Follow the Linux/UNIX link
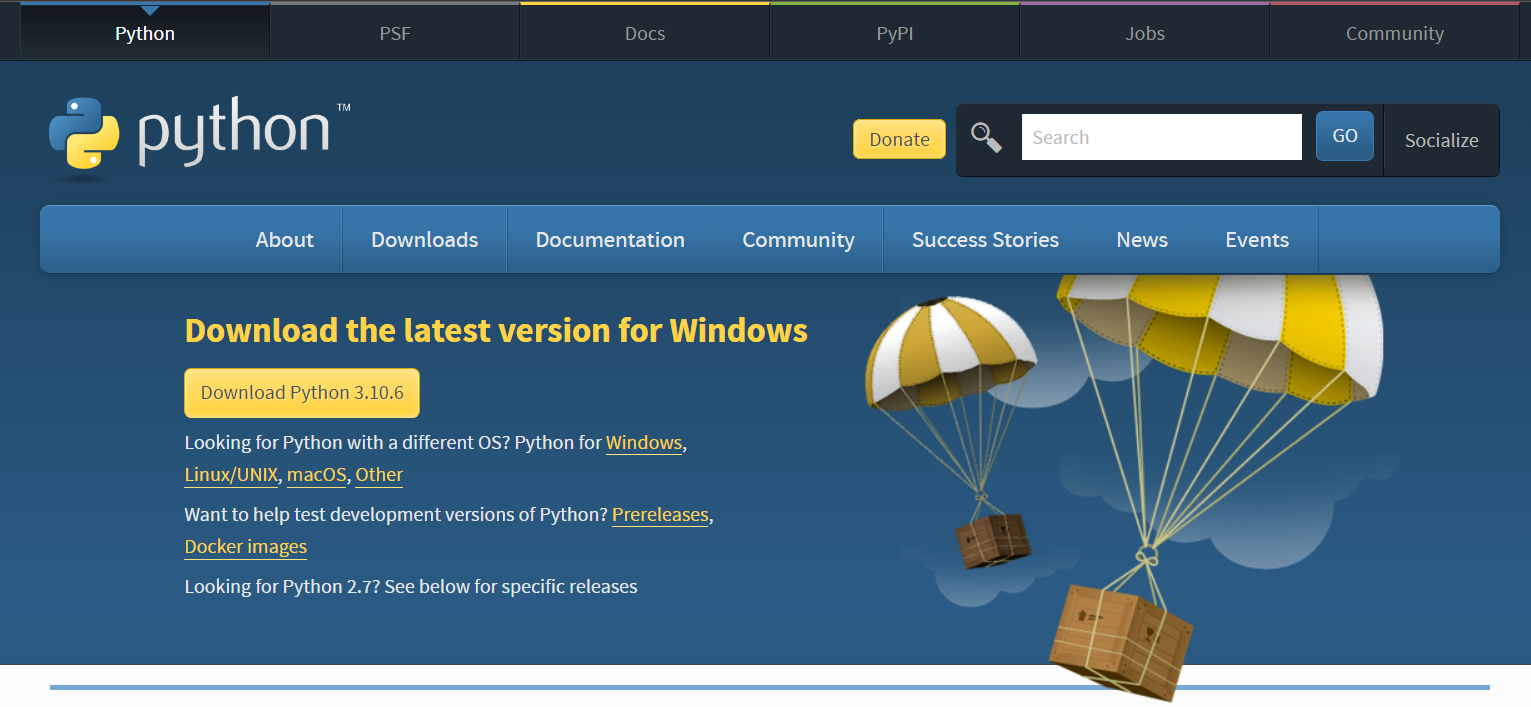The image size is (1531, 707). (x=231, y=475)
